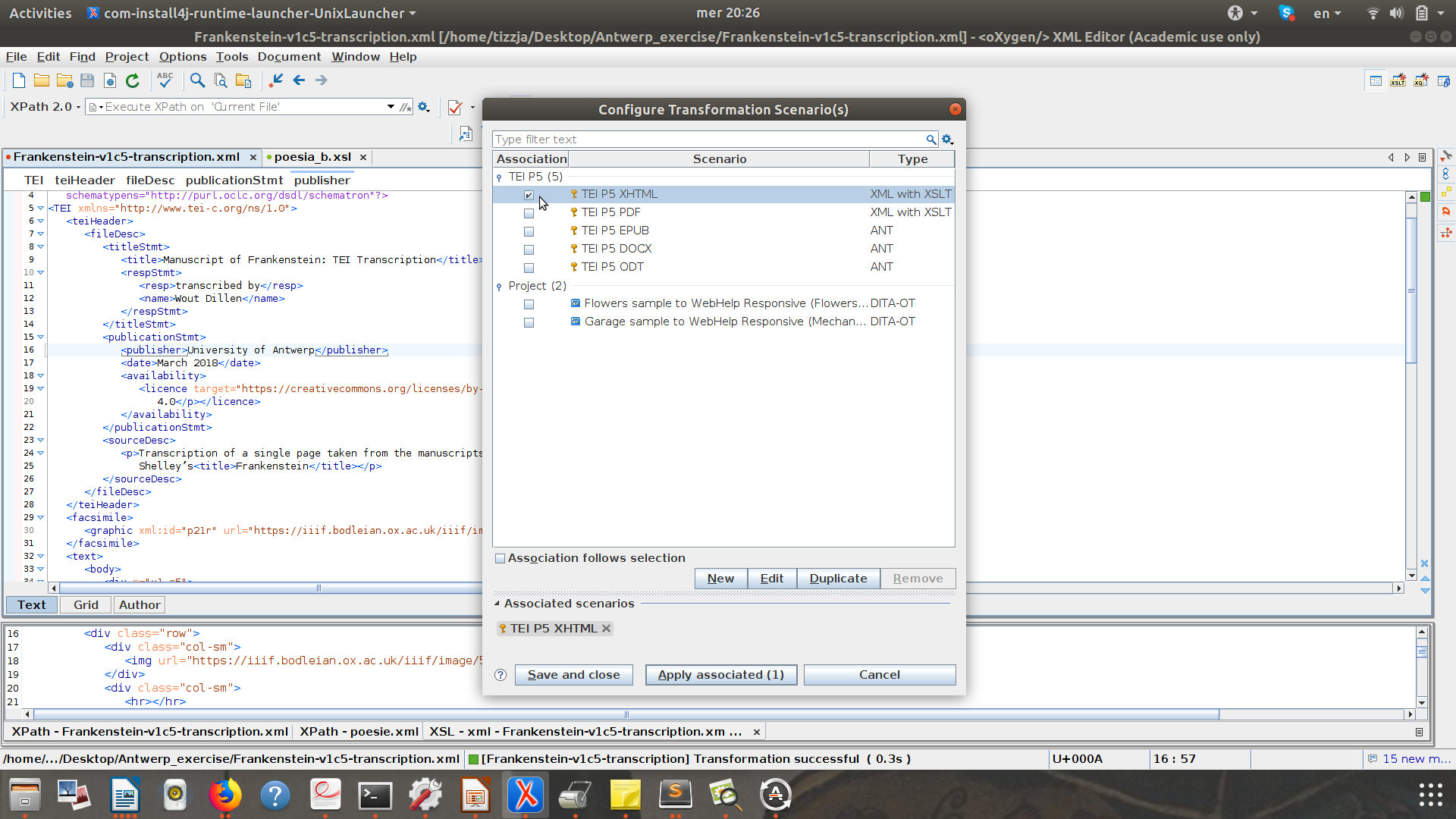Open the File menu

[x=16, y=57]
